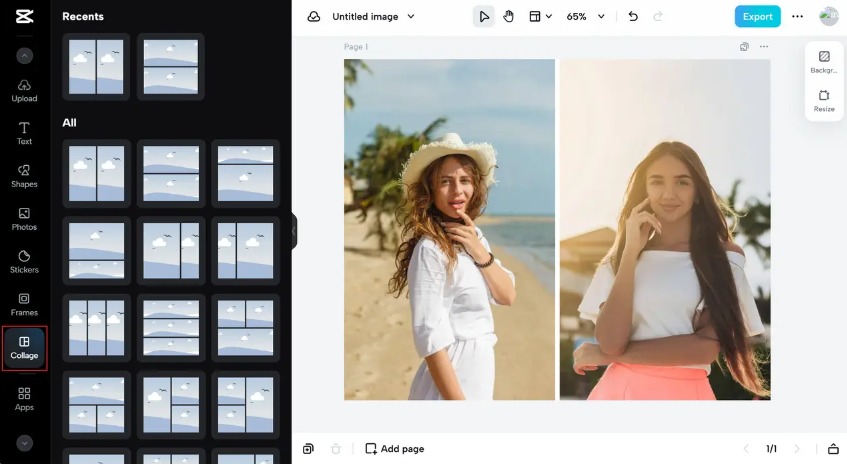Choose the wide-left narrow-right columns layout

pyautogui.click(x=171, y=251)
